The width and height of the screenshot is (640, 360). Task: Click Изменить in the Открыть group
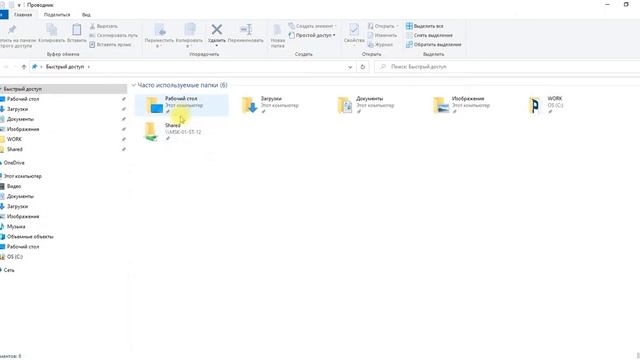click(382, 36)
